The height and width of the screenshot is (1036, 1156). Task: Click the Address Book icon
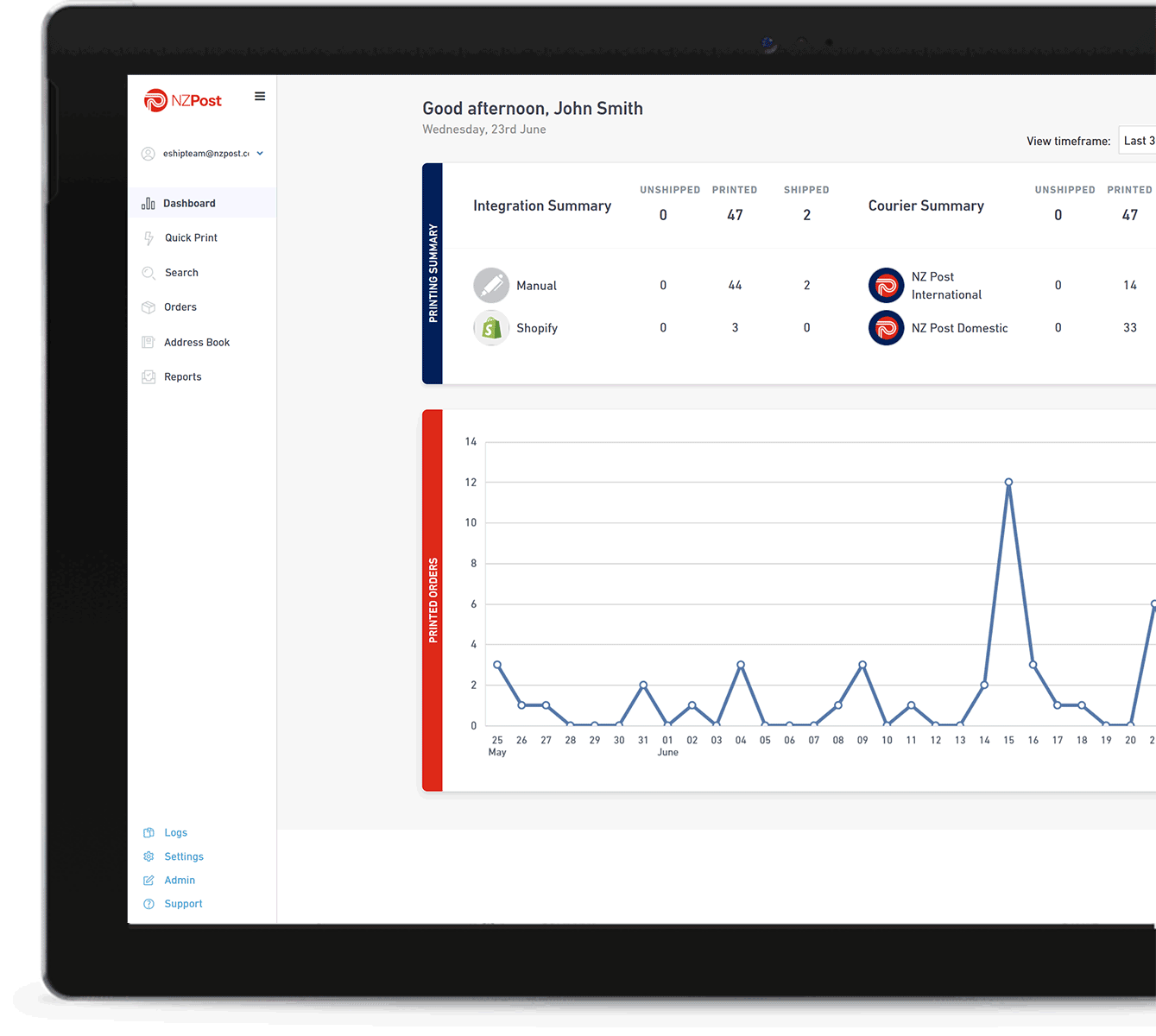click(x=148, y=343)
